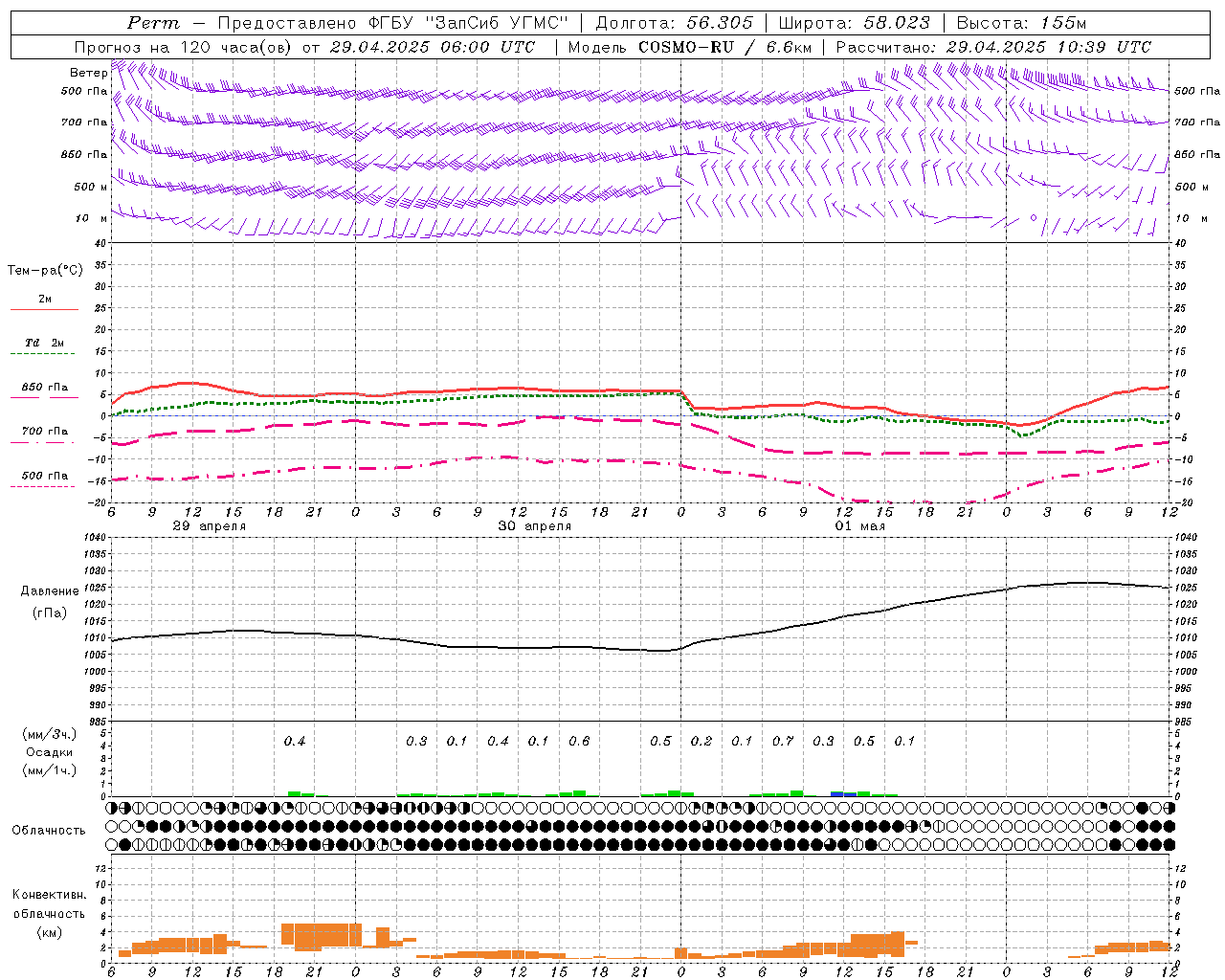Click "500 гПа" in the temperature legend
This screenshot has height=980, width=1225.
pos(45,476)
